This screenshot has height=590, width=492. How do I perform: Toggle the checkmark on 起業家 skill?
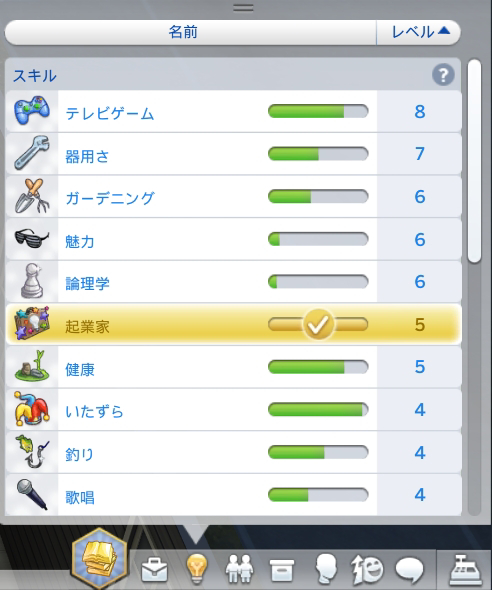click(x=318, y=324)
